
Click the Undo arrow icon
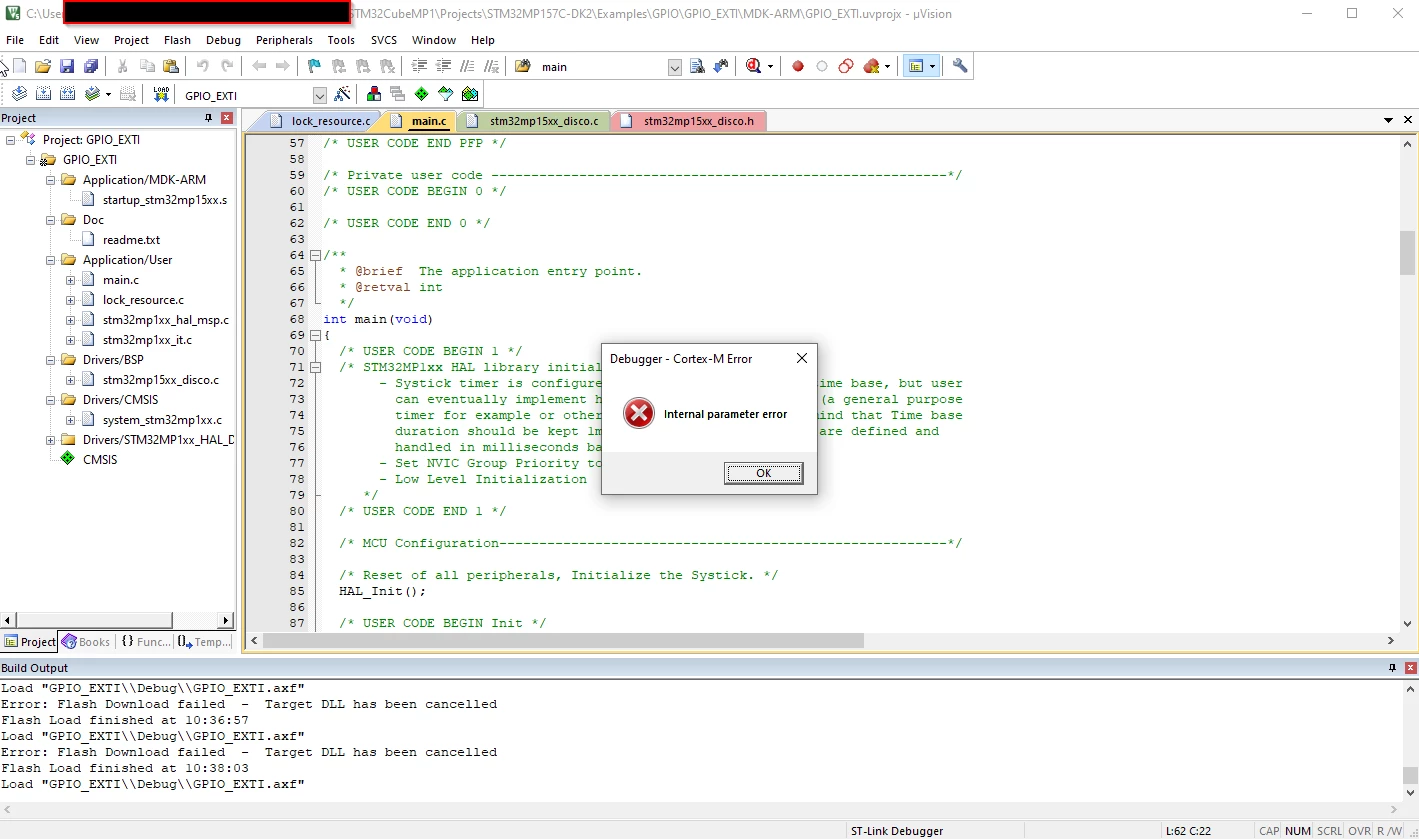203,66
